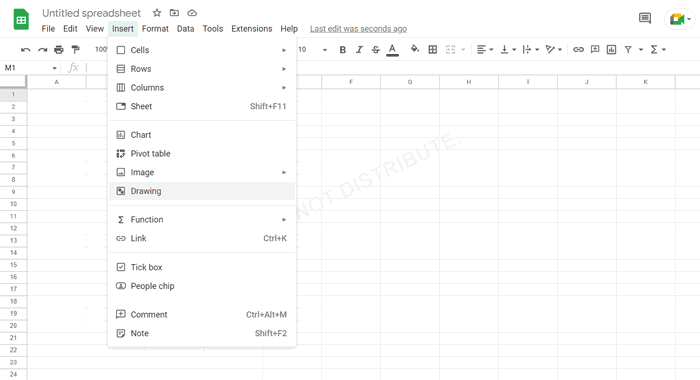This screenshot has width=700, height=380.
Task: Insert comment from toolbar
Action: click(595, 50)
